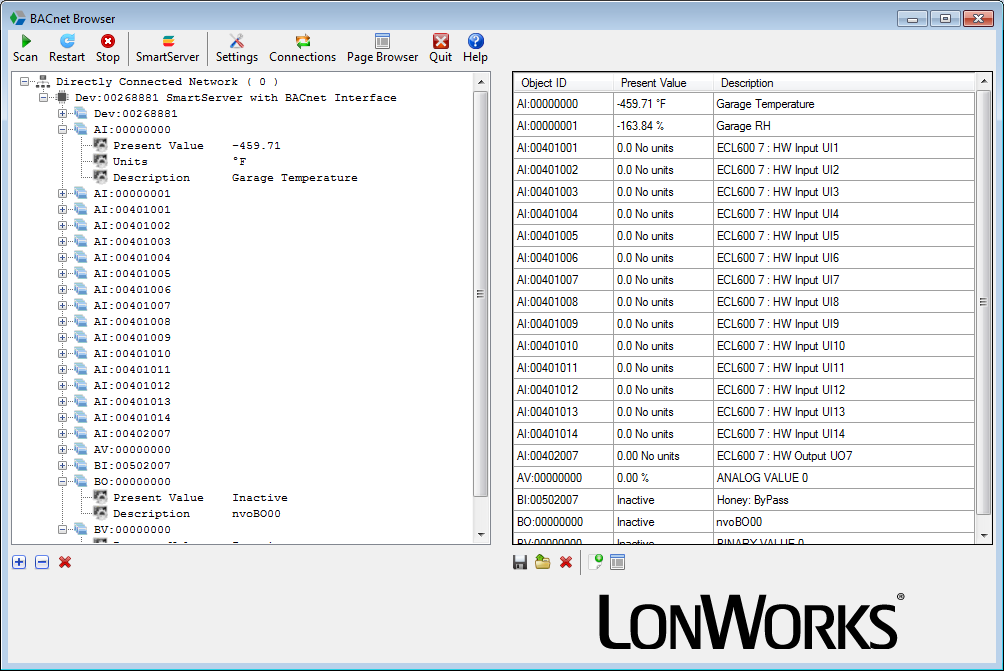Select the AI:00401013 tree item
Viewport: 1004px width, 671px height.
pos(132,401)
